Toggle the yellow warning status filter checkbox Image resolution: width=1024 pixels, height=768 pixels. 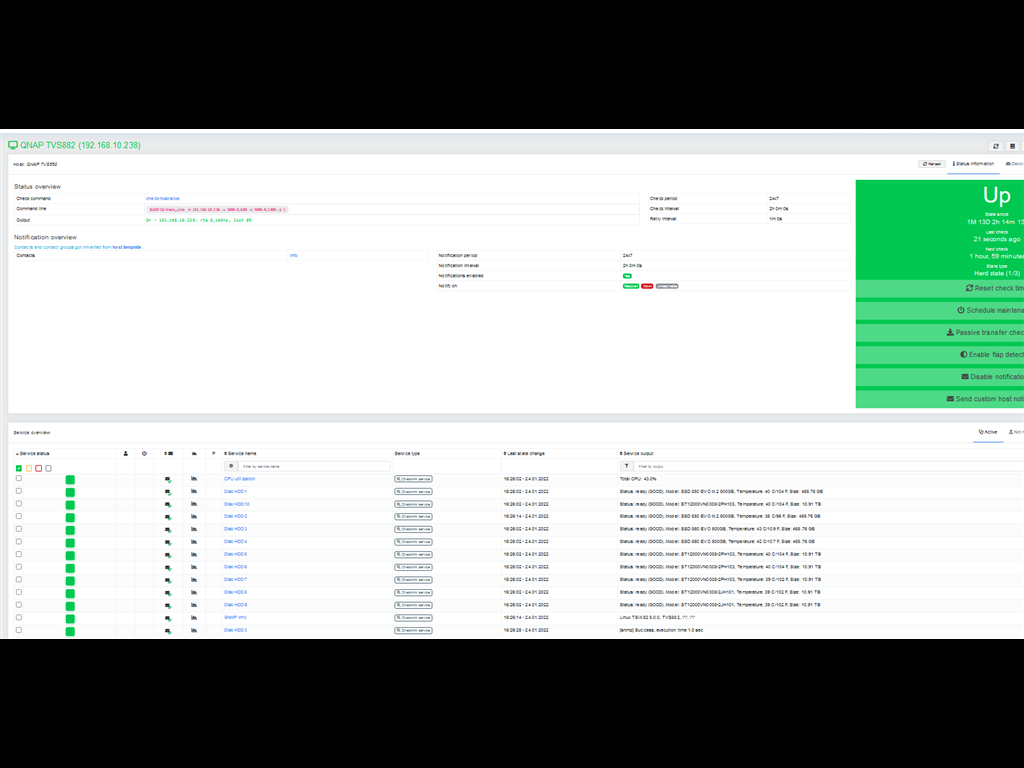tap(29, 468)
